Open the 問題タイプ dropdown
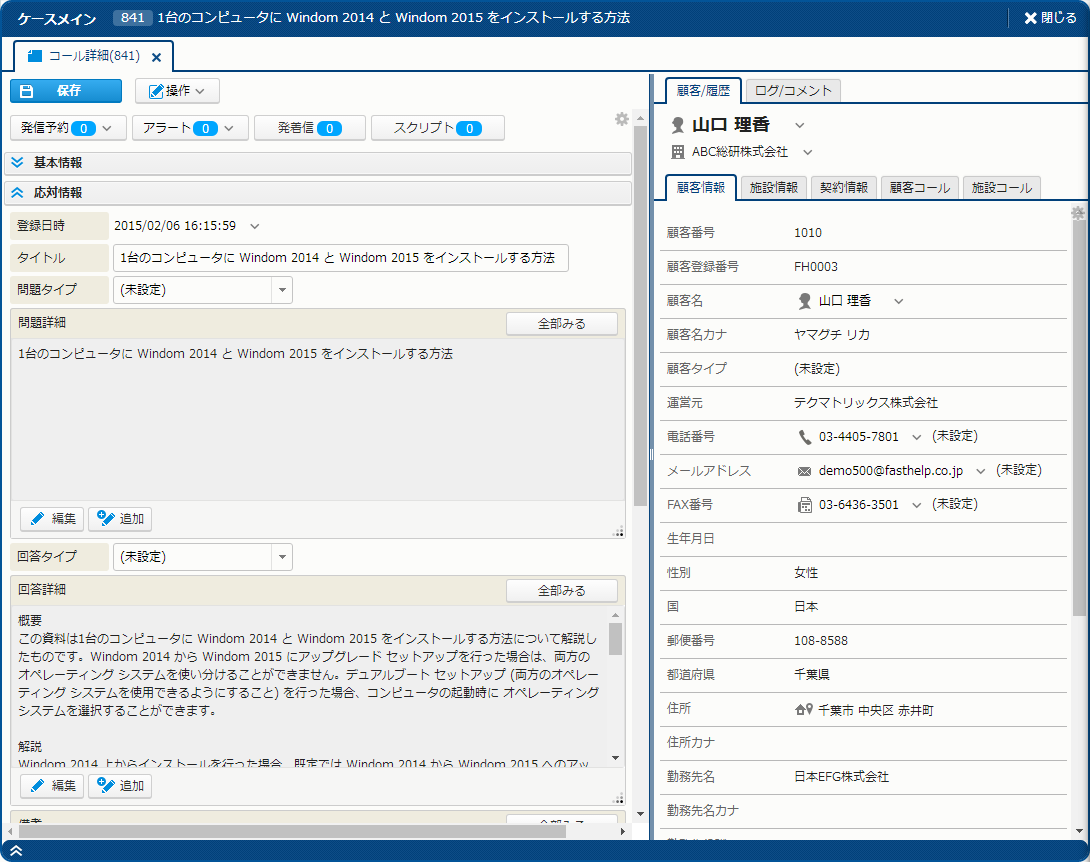The image size is (1090, 862). [282, 290]
